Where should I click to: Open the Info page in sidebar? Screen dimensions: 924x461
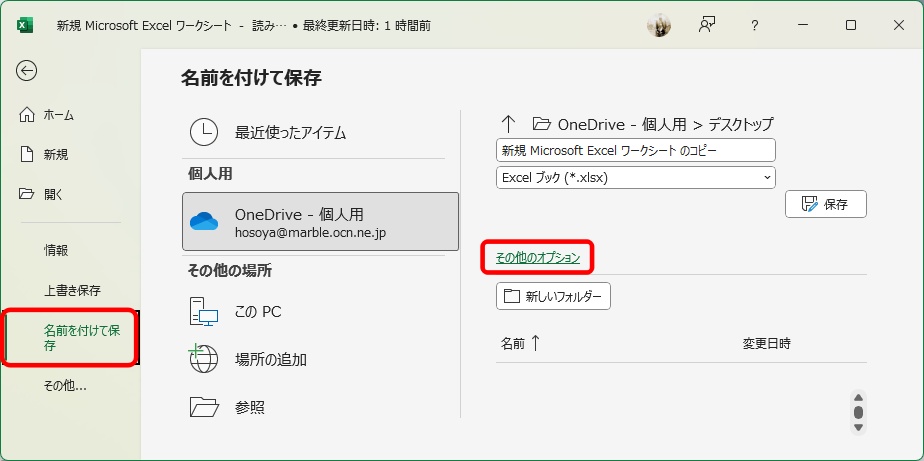pos(56,250)
